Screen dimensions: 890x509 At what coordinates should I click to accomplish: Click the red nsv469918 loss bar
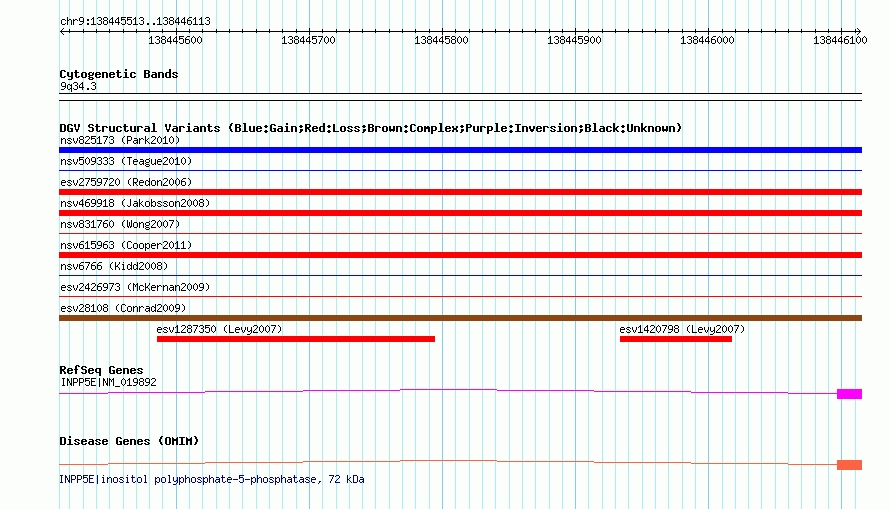tap(460, 213)
